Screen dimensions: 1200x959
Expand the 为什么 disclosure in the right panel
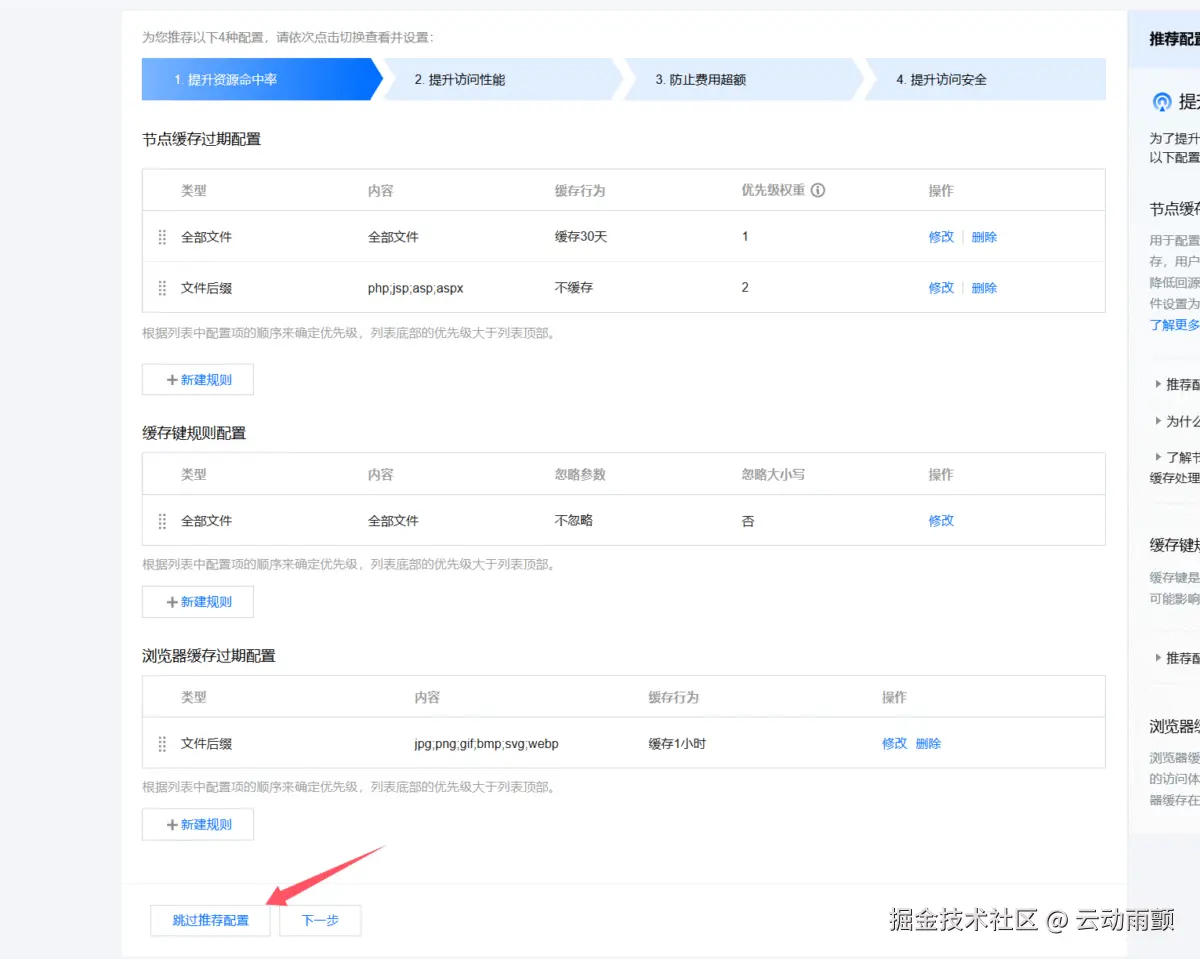(x=1175, y=422)
